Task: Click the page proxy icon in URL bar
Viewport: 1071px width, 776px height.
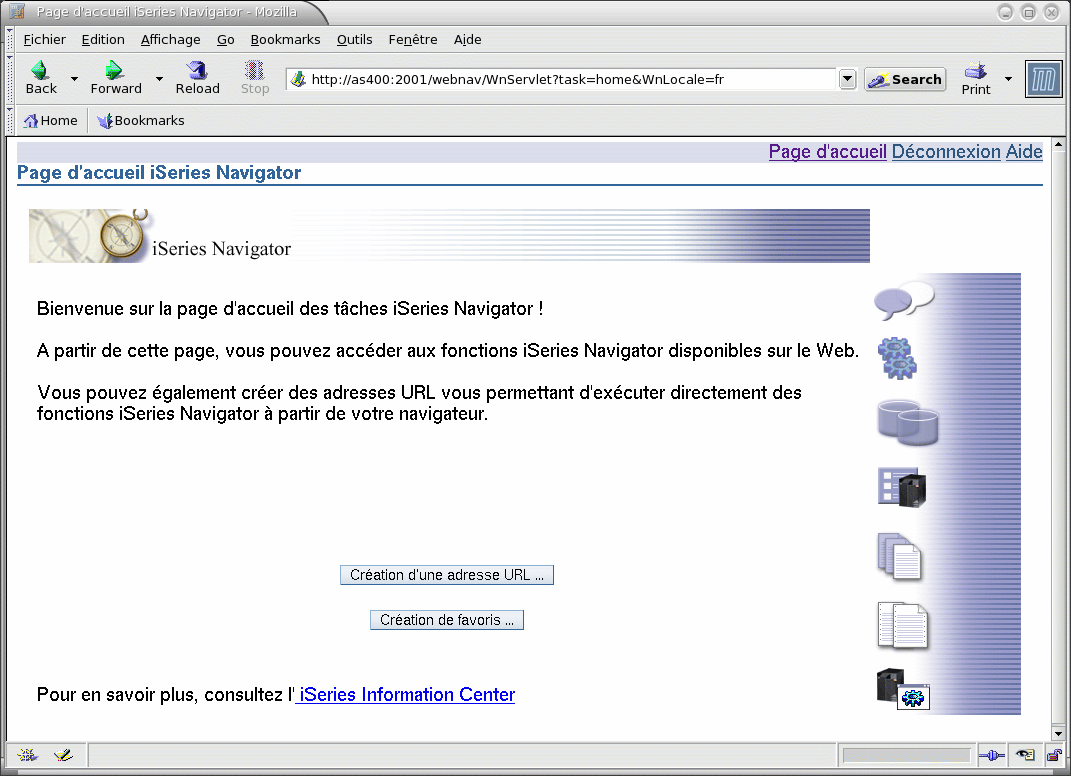Action: click(298, 79)
